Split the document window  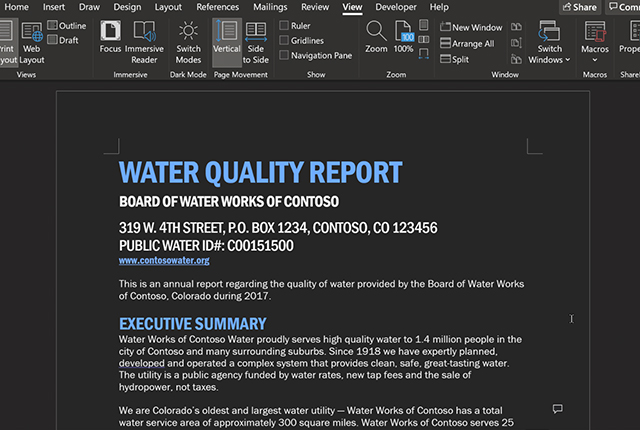(x=455, y=60)
